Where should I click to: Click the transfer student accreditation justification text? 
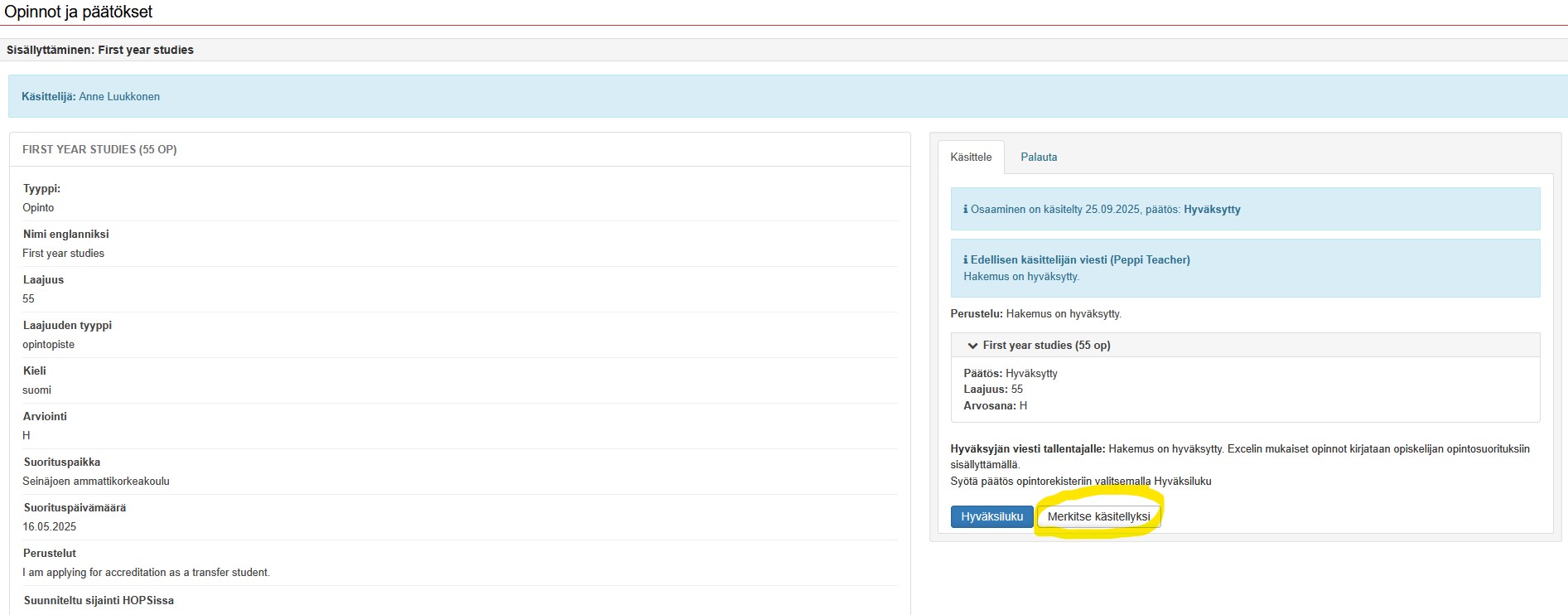[146, 573]
